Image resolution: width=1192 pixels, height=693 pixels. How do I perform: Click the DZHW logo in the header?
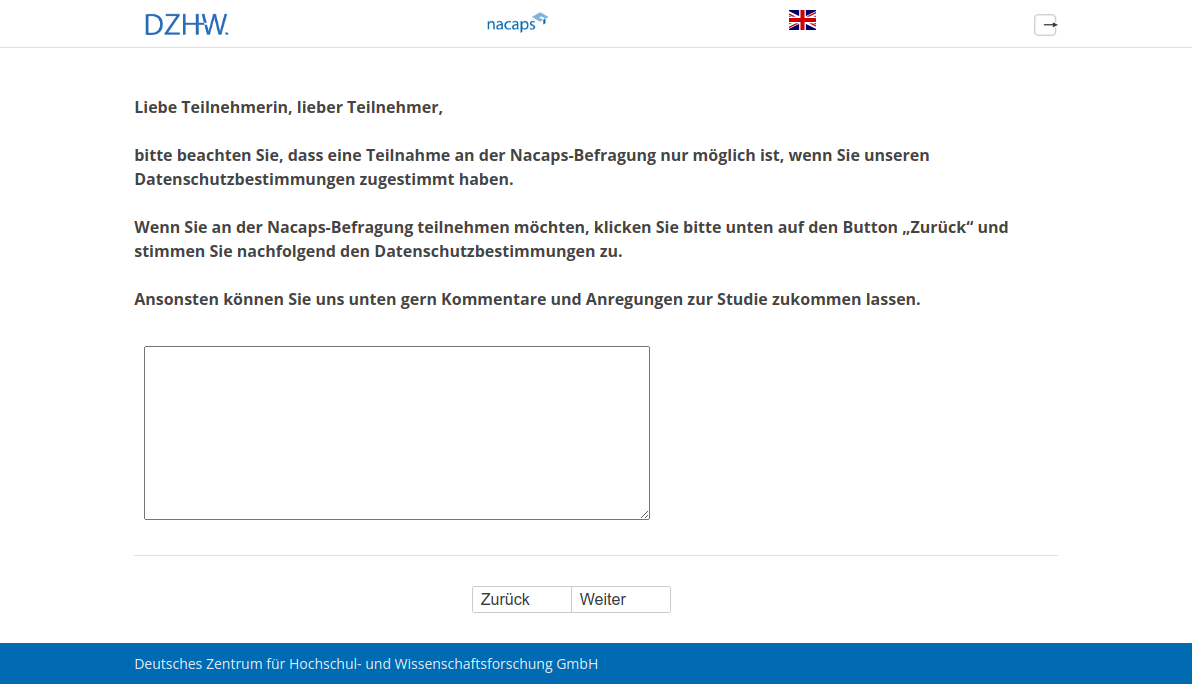pyautogui.click(x=186, y=25)
